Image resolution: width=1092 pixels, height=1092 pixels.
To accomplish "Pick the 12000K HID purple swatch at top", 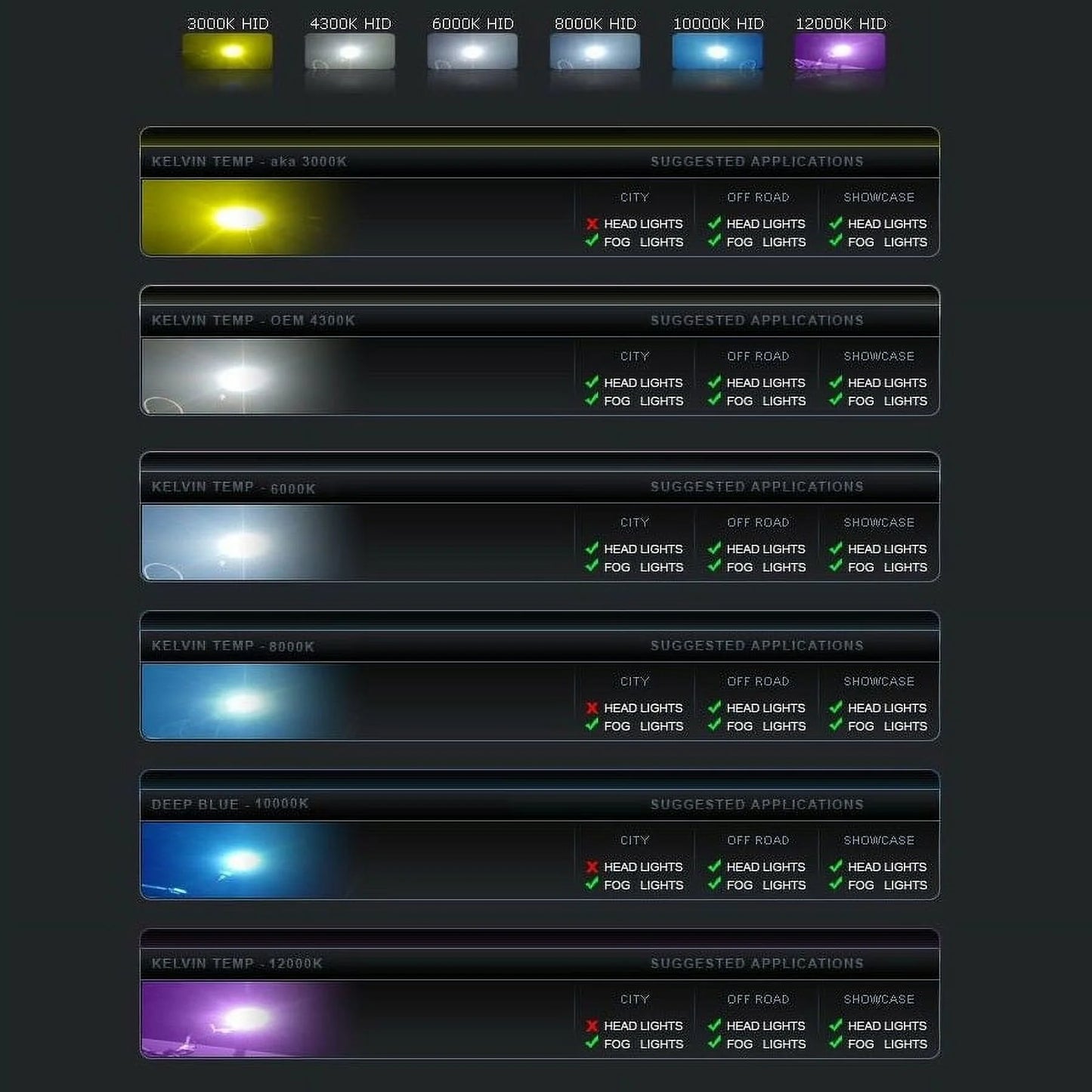I will 840,51.
